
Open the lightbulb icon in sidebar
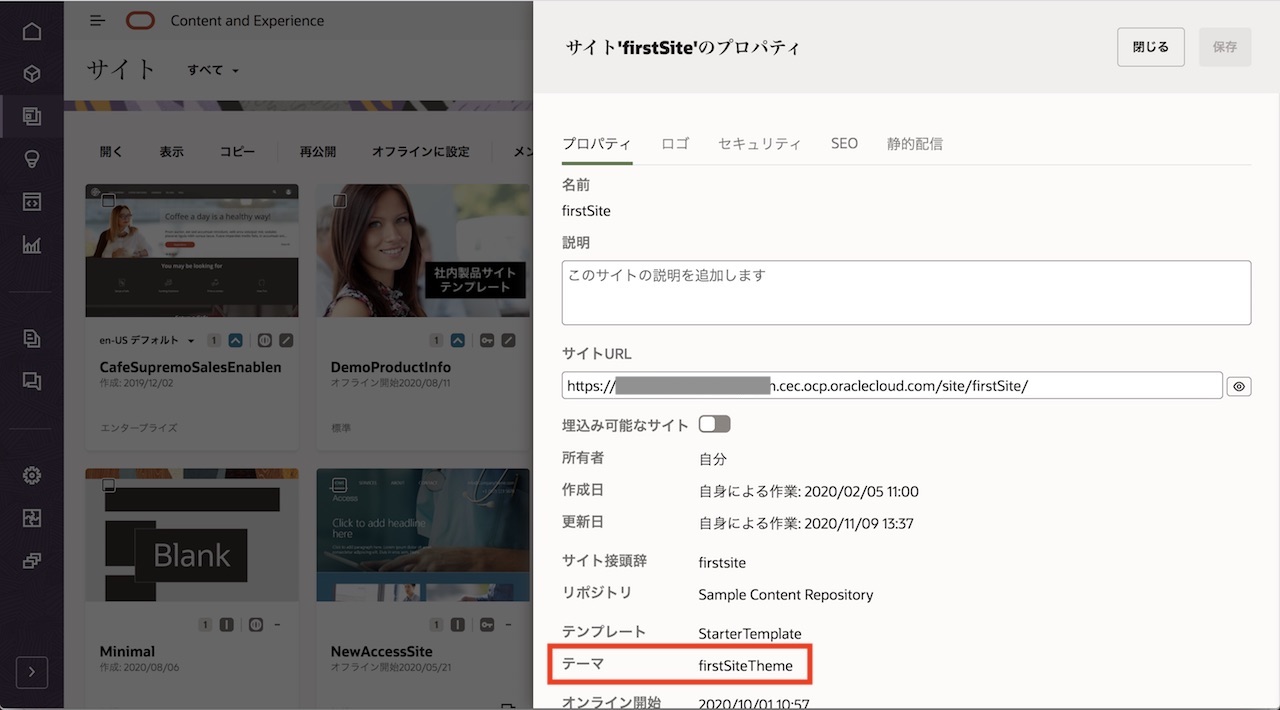(32, 159)
